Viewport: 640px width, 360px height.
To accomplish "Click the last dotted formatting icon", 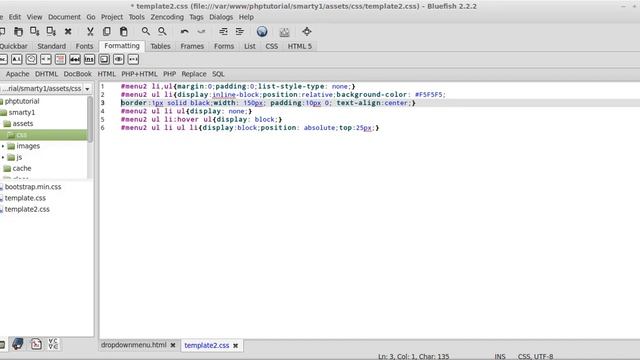I will (x=133, y=60).
